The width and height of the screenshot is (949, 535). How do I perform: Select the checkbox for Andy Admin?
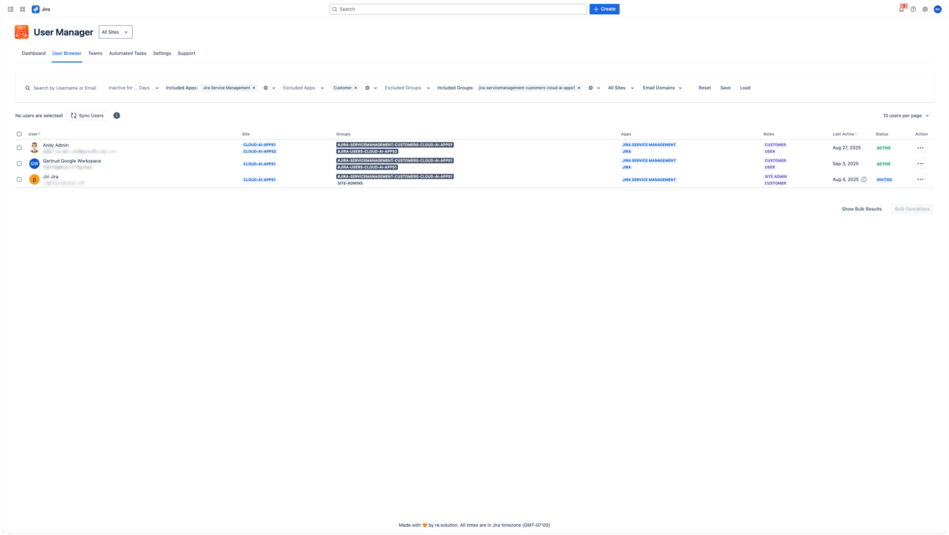[x=19, y=148]
